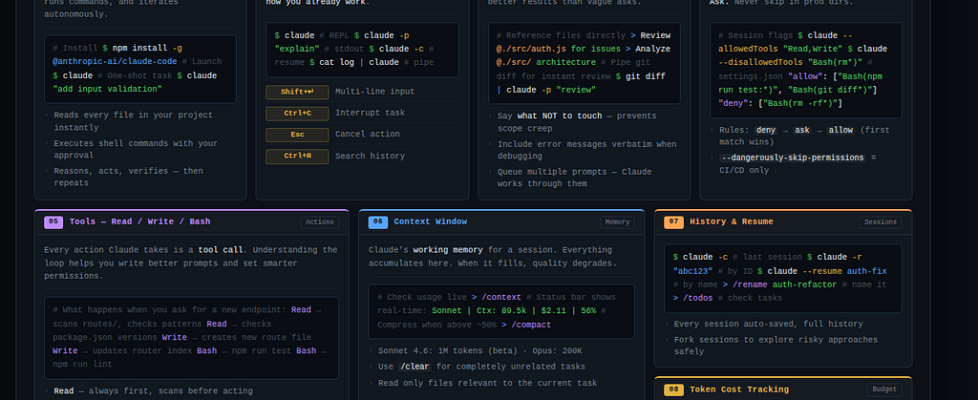This screenshot has height=400, width=978.
Task: Click the Token Cost Tracking heading
Action: [741, 389]
